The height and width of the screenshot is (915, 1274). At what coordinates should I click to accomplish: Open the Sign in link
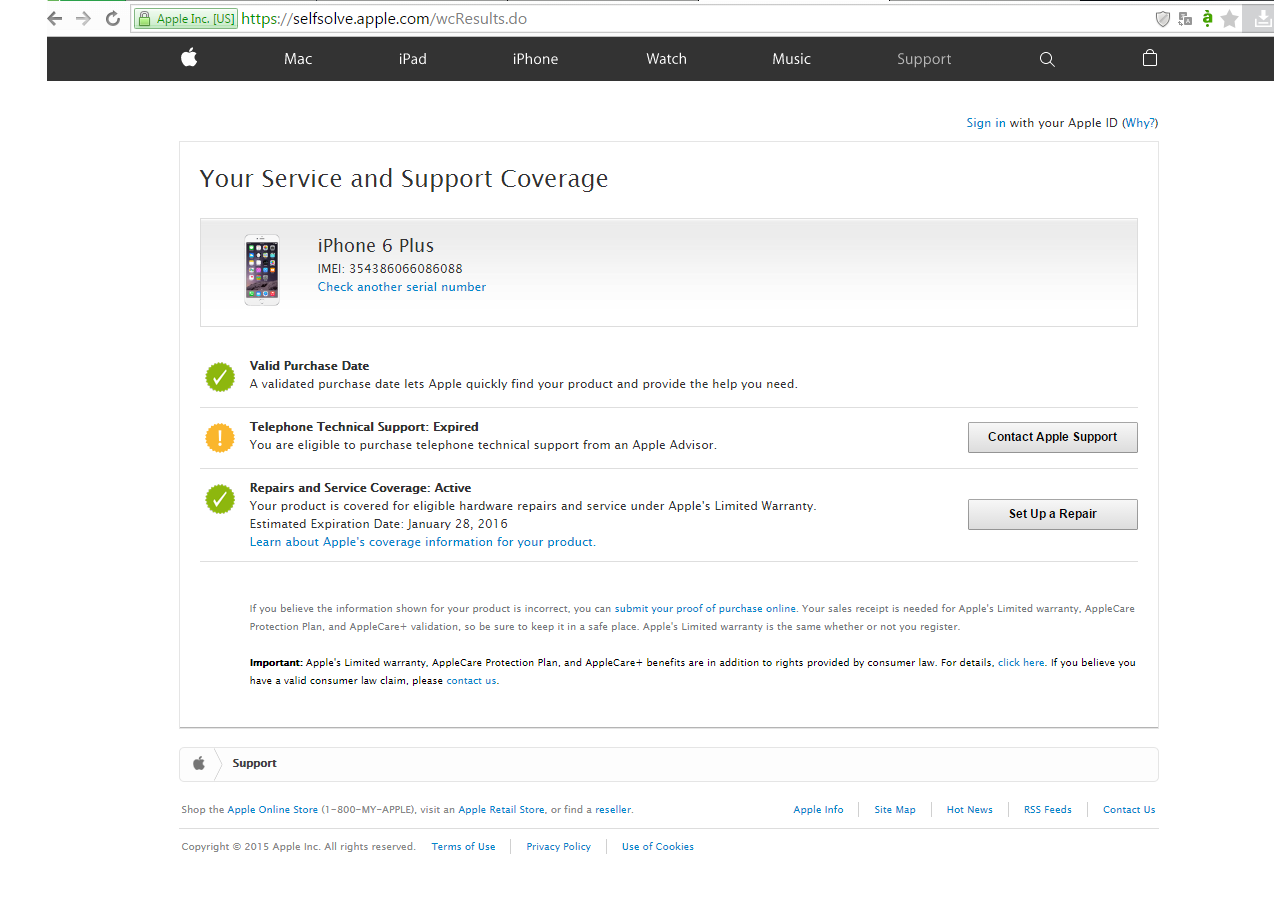[985, 123]
